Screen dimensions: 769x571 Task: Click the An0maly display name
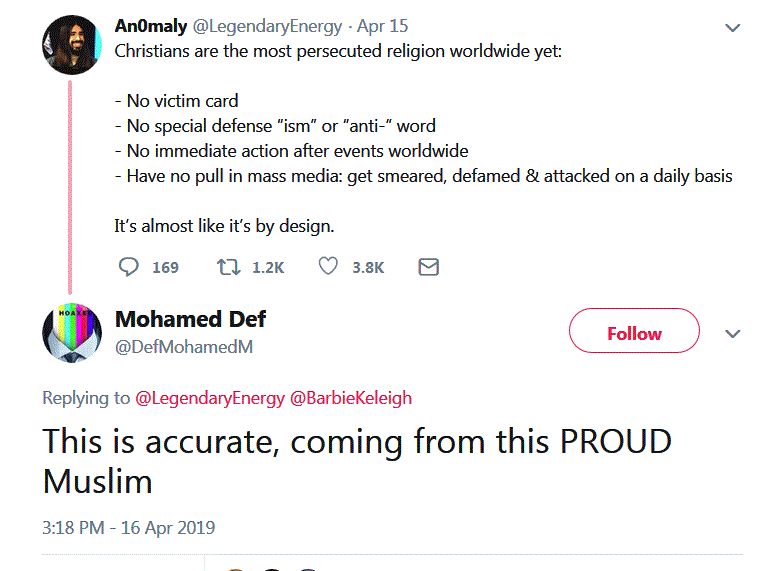pos(146,26)
